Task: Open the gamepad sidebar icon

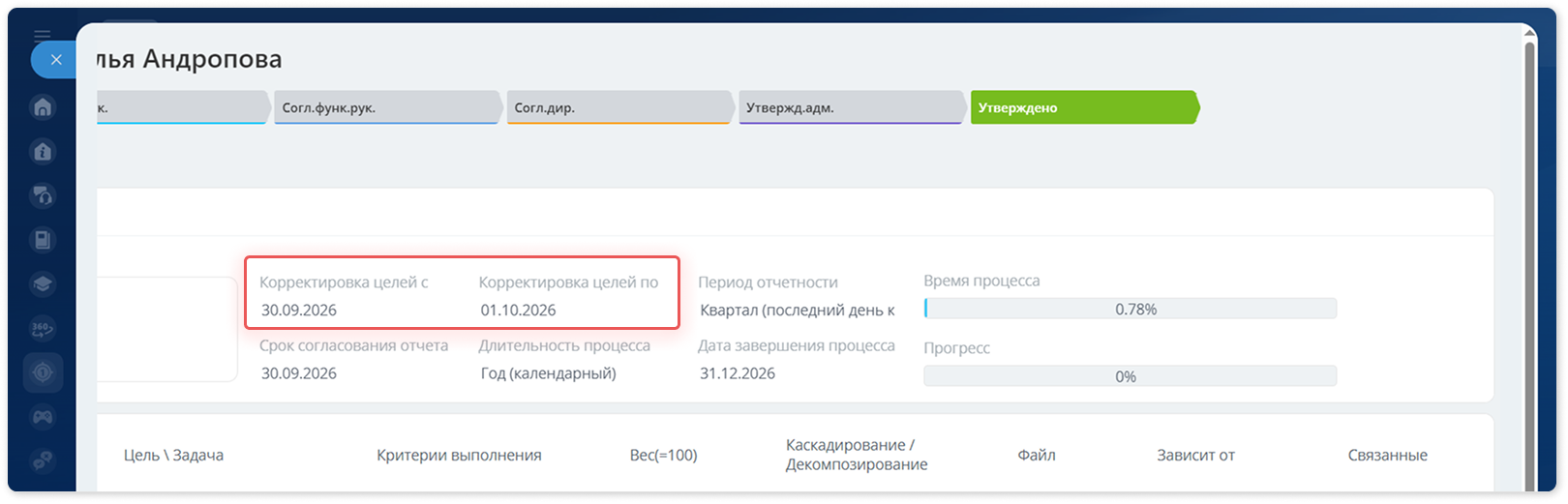Action: tap(43, 417)
